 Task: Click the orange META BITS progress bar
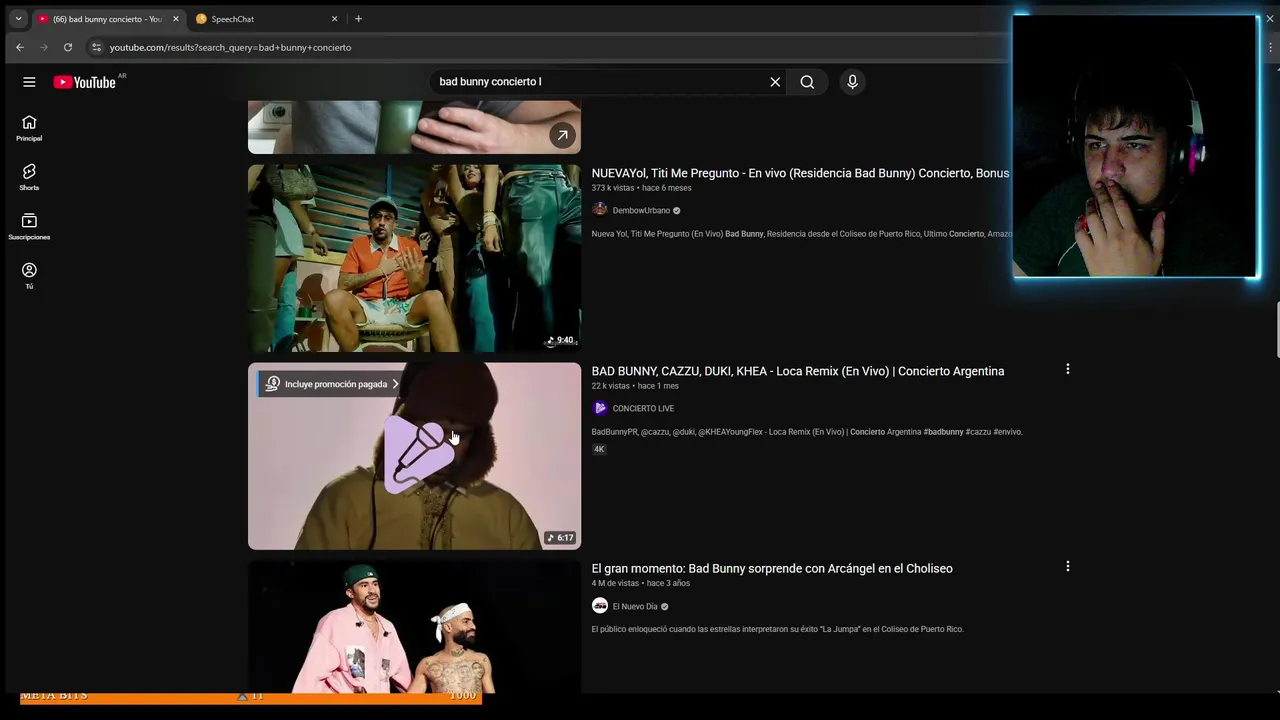pos(250,697)
